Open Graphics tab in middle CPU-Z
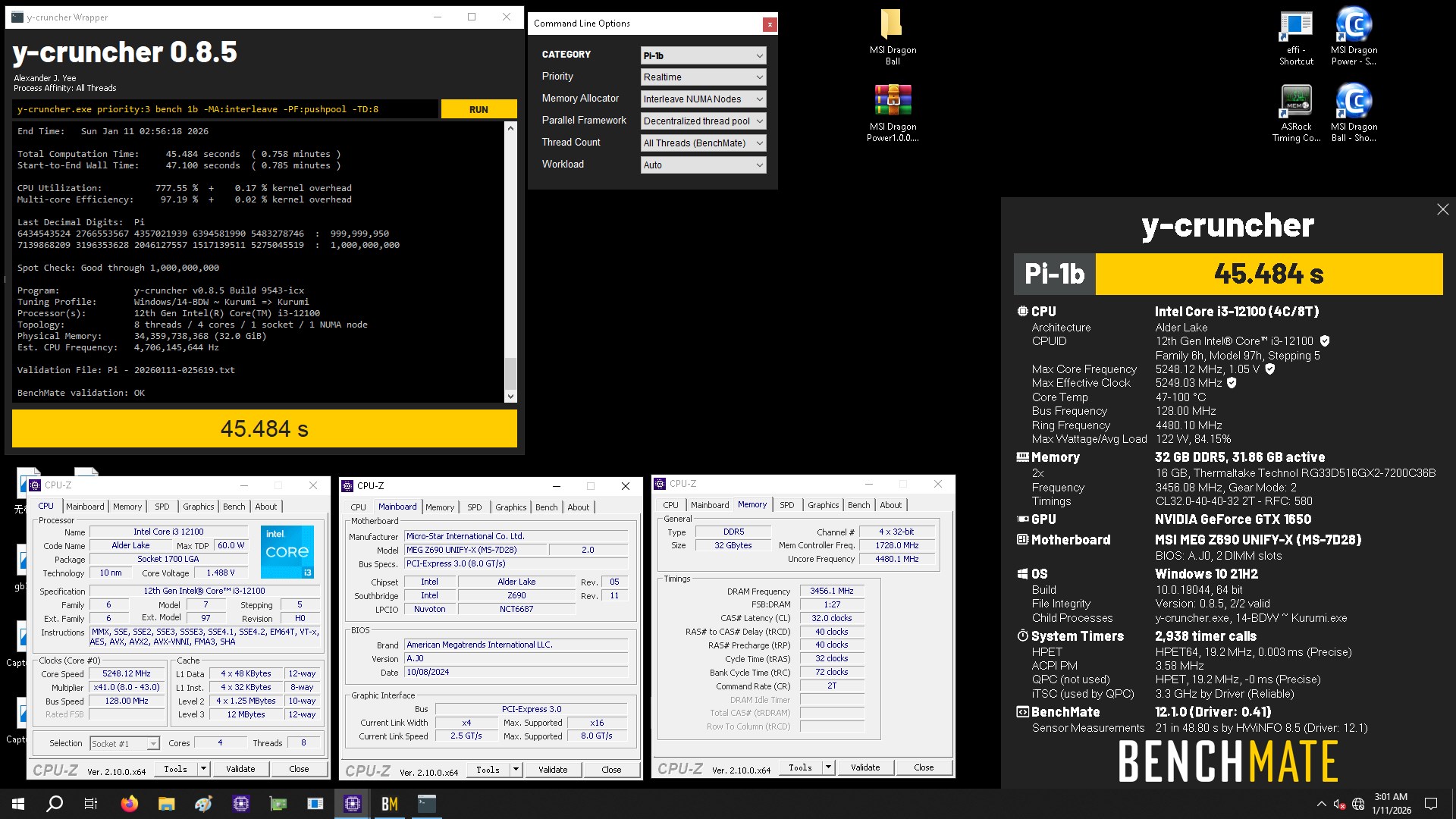Screen dimensions: 1456x819 pos(510,507)
